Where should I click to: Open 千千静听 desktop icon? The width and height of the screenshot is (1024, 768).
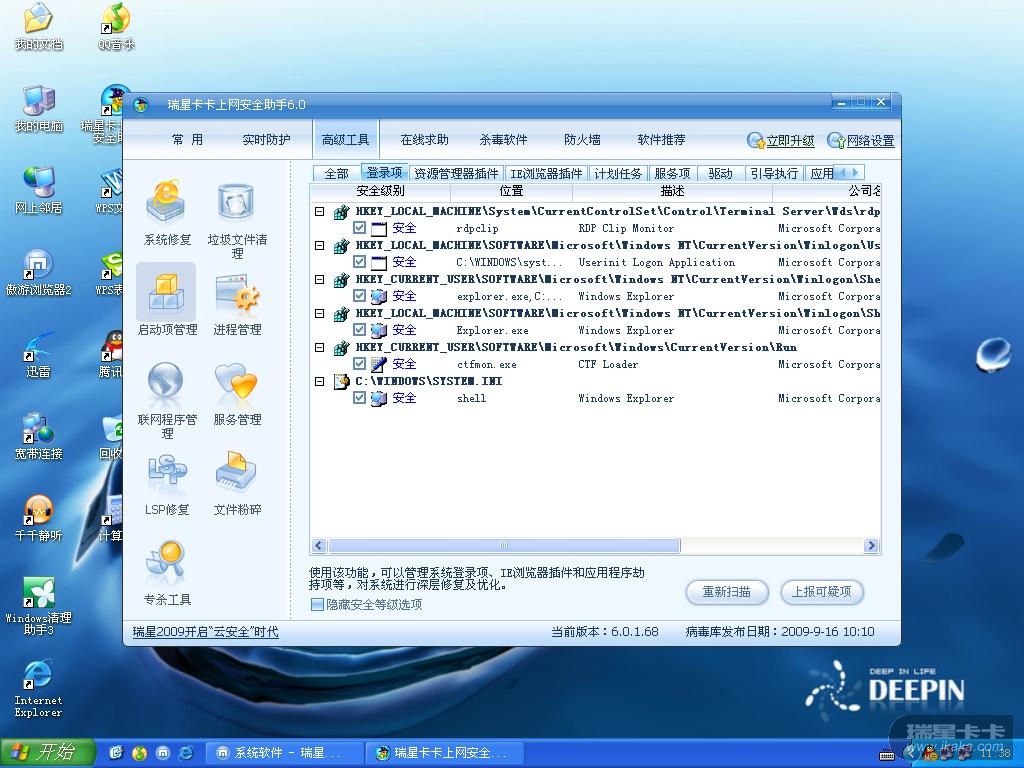click(x=39, y=519)
